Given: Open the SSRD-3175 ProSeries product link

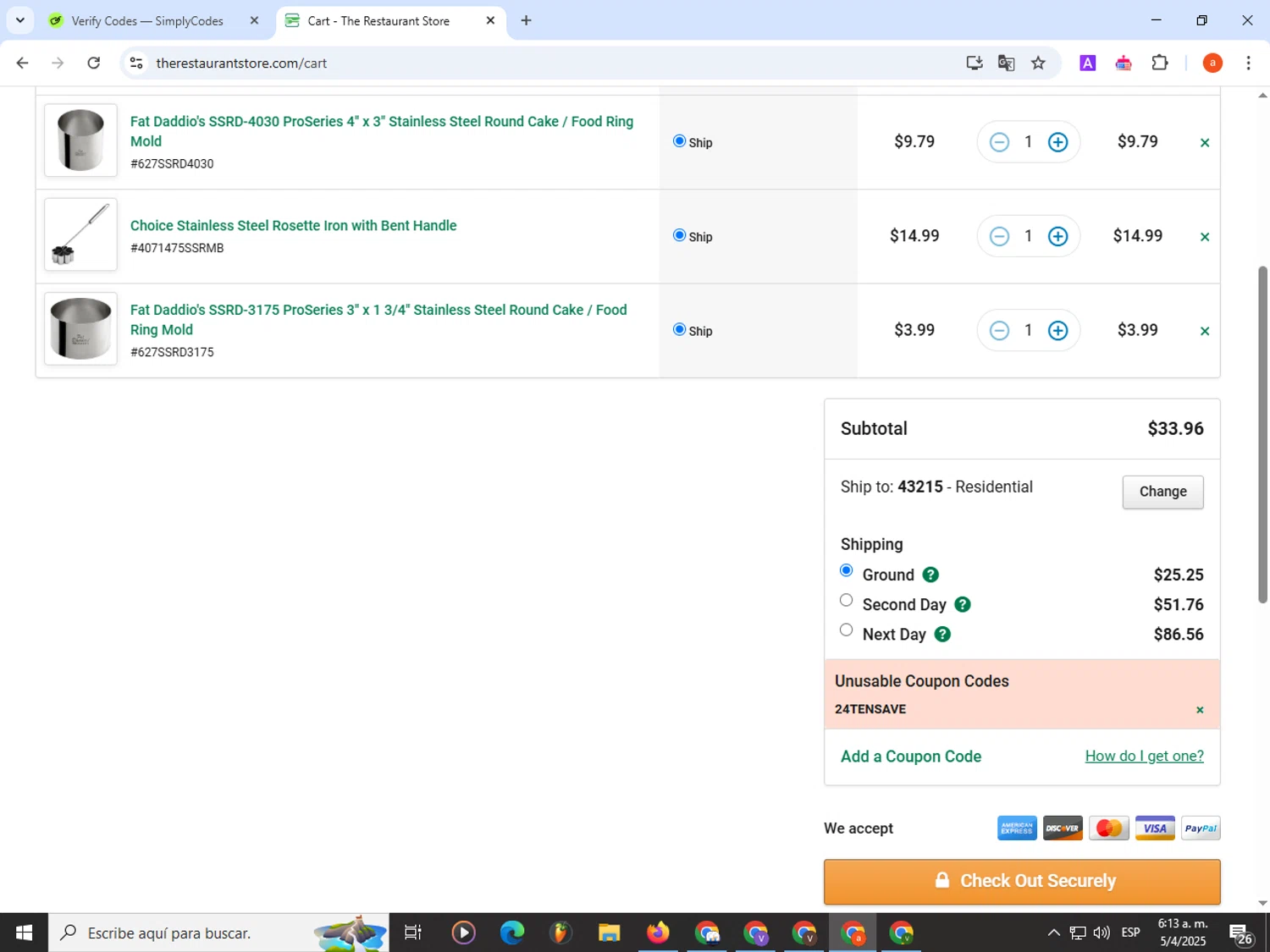Looking at the screenshot, I should pyautogui.click(x=378, y=320).
